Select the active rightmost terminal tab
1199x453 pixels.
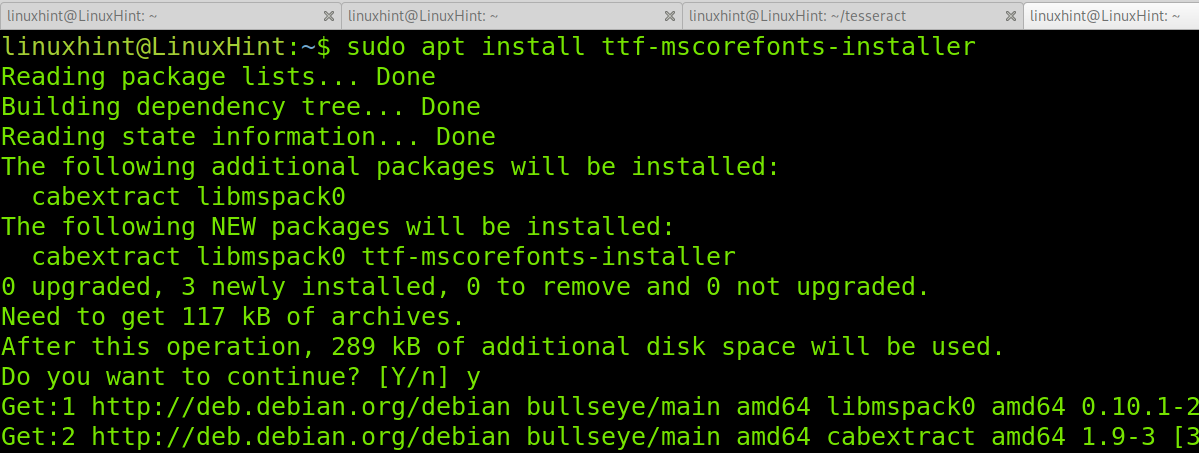click(1111, 15)
